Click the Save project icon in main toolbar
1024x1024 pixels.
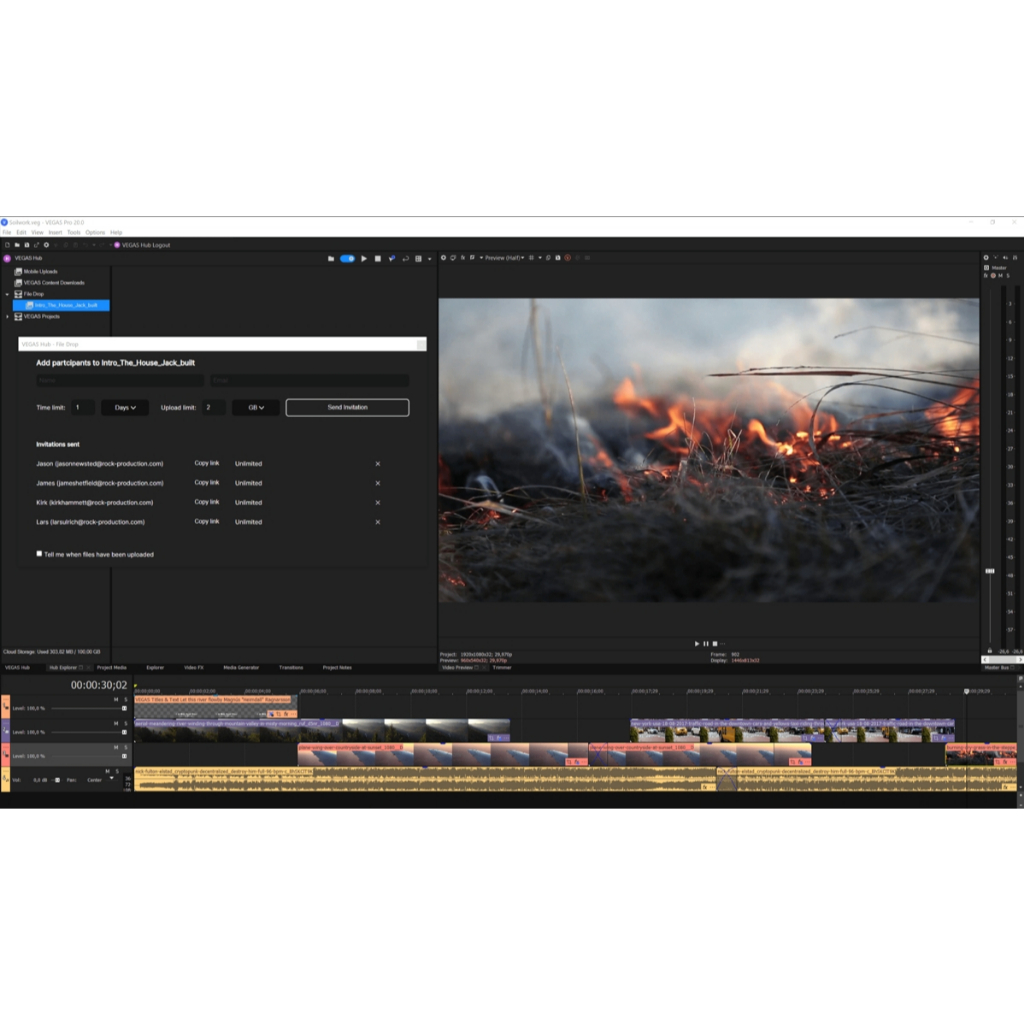(27, 245)
